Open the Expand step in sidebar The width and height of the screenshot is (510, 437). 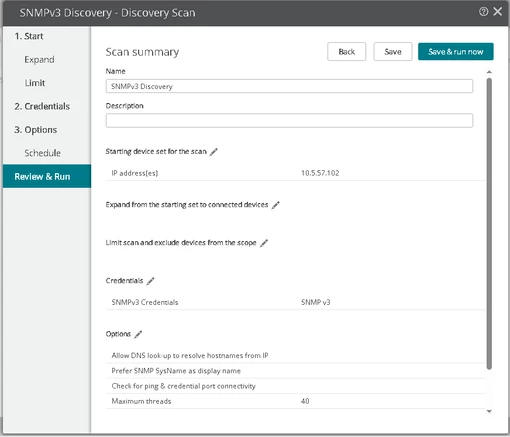(39, 60)
